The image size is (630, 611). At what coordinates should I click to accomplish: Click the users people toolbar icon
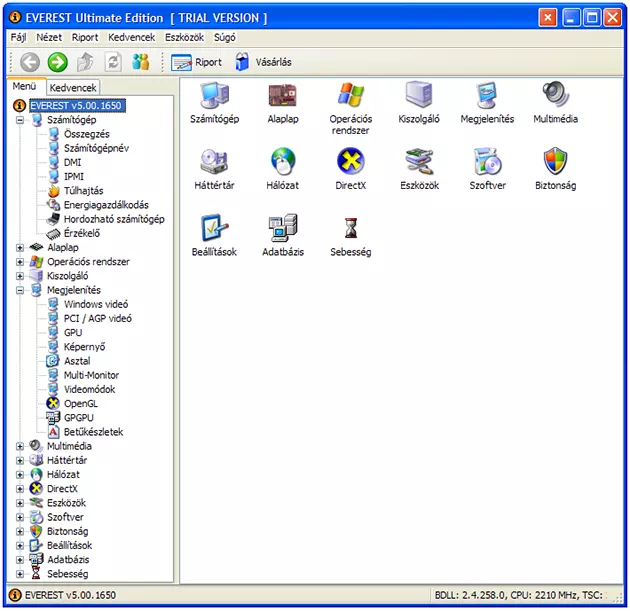point(141,62)
